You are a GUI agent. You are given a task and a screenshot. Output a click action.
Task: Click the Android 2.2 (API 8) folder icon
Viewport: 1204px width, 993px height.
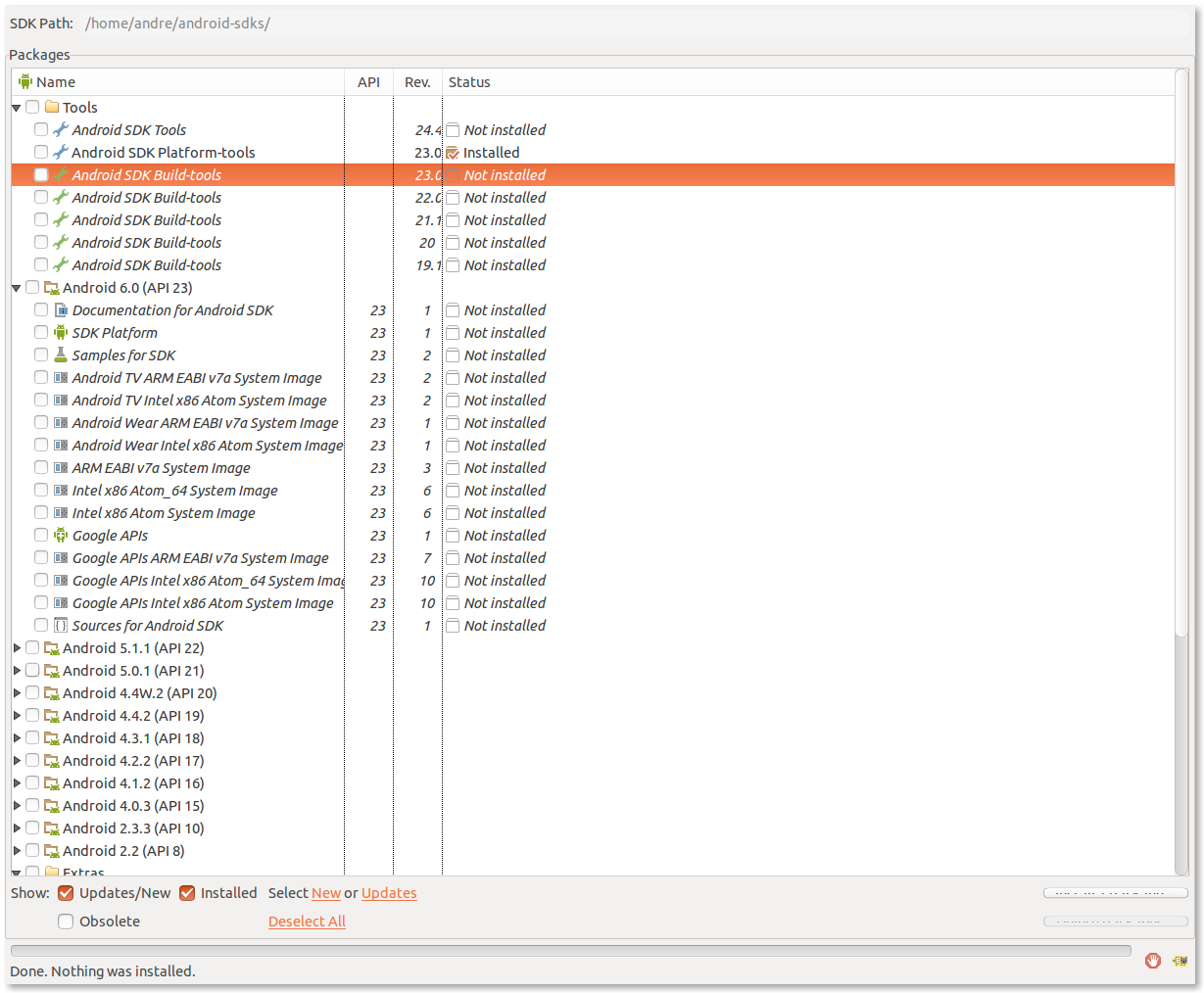(x=52, y=851)
